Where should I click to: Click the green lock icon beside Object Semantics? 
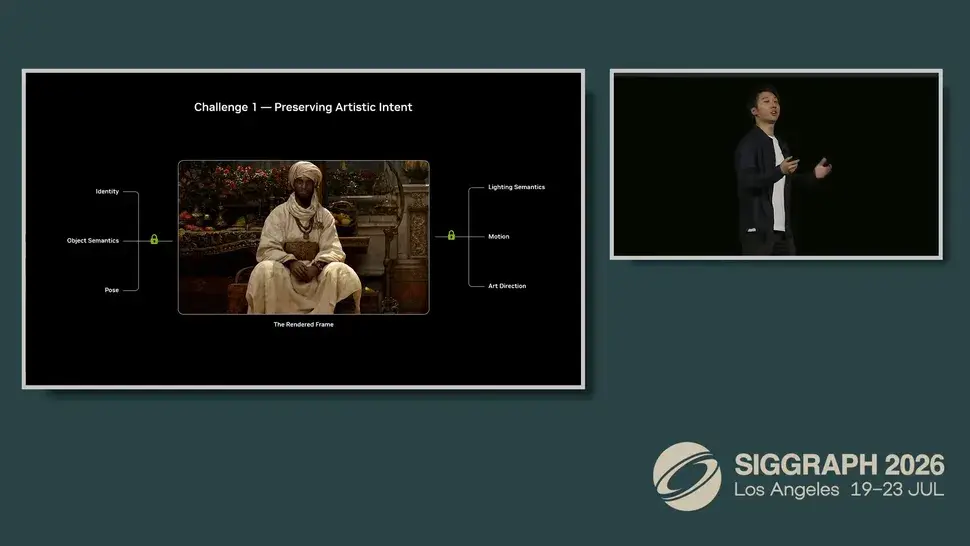click(x=154, y=240)
